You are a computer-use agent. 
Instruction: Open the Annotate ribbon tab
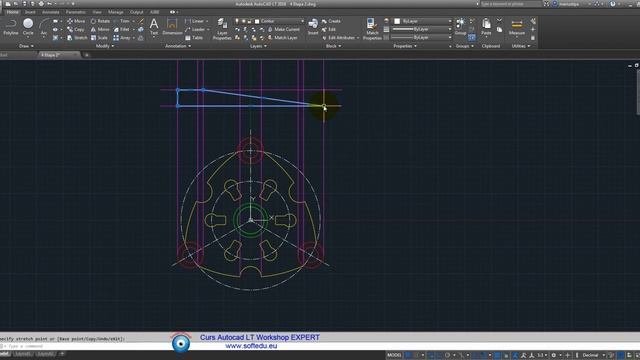[x=51, y=12]
